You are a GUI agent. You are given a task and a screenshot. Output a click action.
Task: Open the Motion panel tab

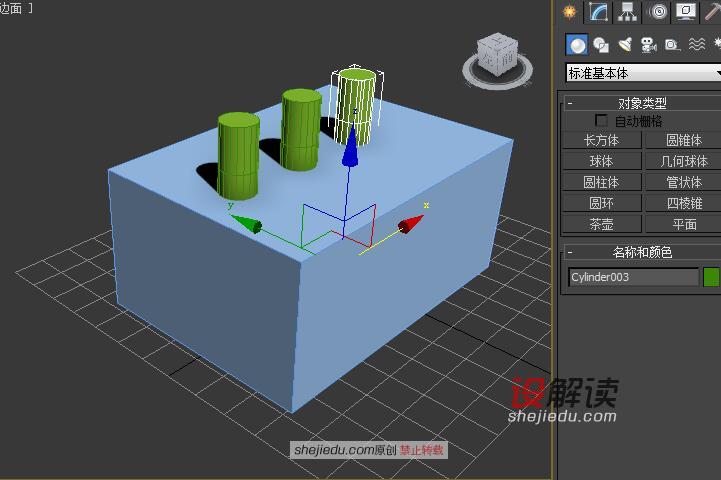coord(658,11)
